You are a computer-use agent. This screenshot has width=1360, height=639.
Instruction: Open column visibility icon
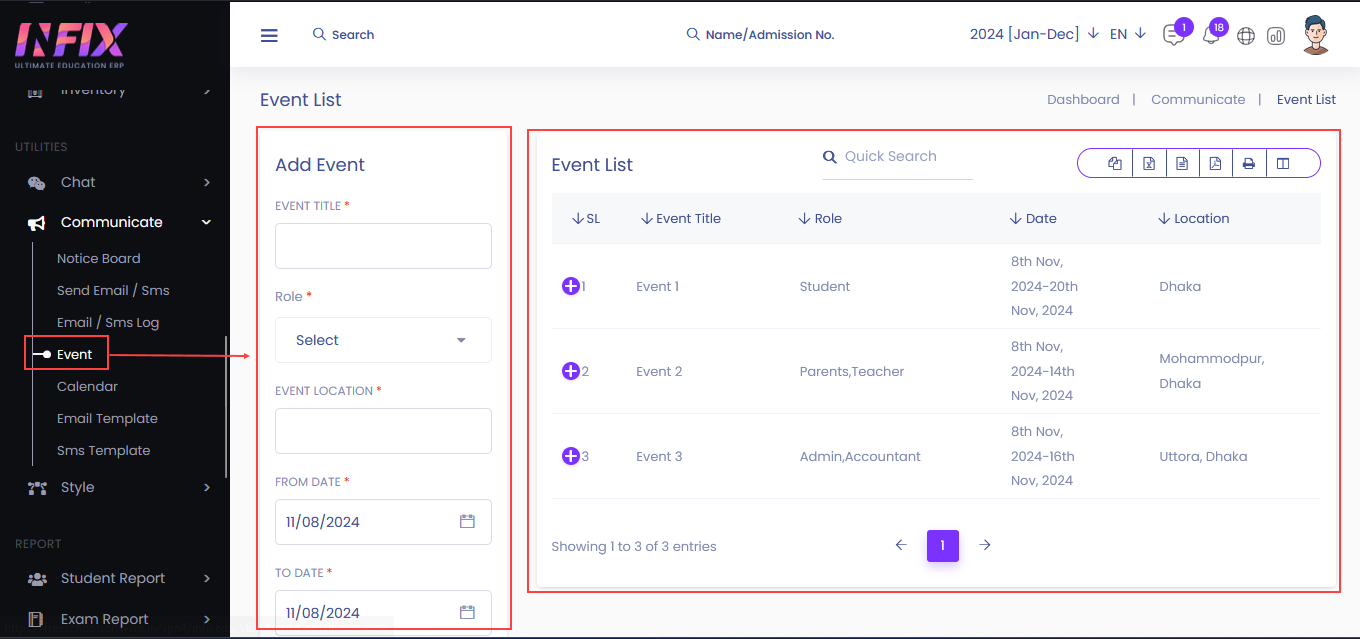coord(1283,164)
